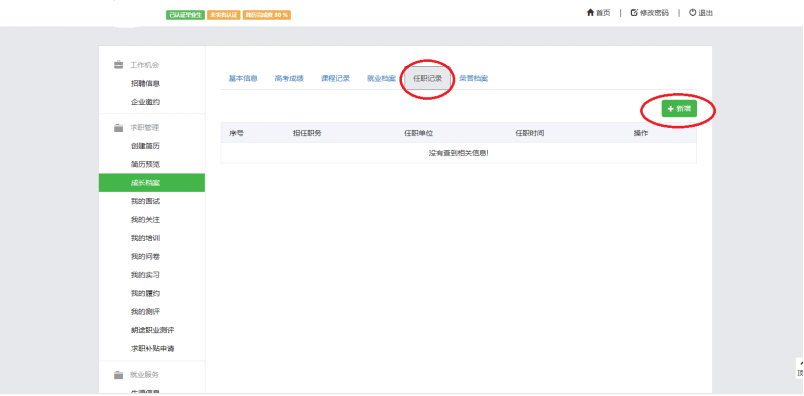Click the plus icon on the green 新增 button
This screenshot has height=396, width=804.
point(671,109)
